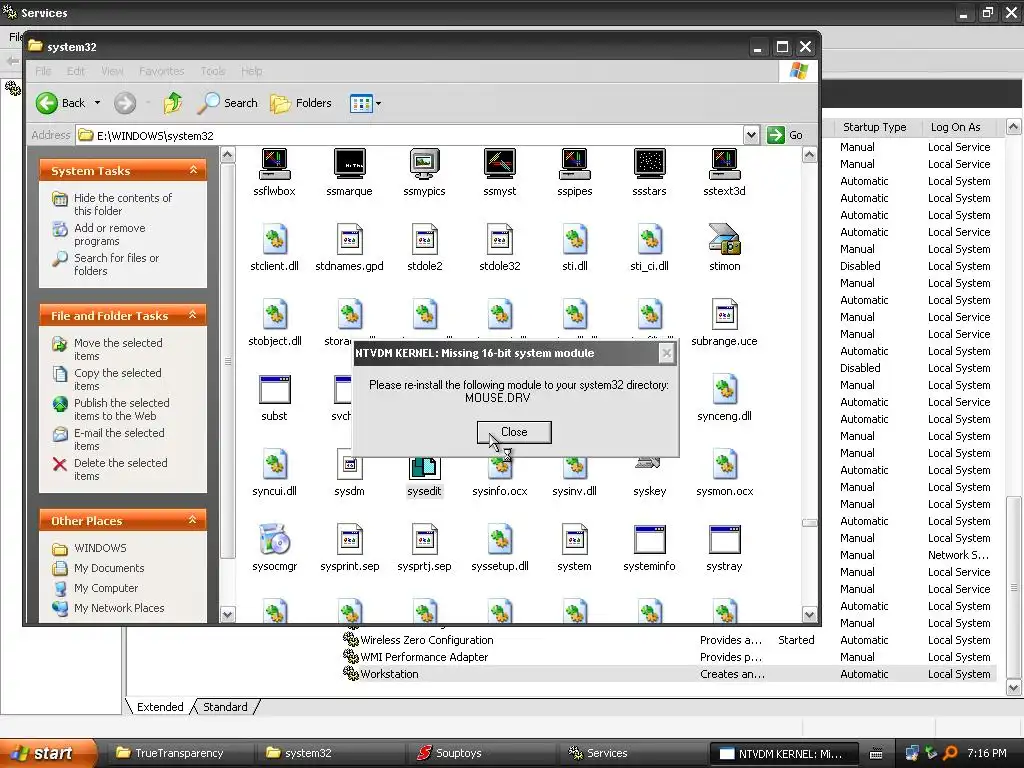
Task: Select the systray file icon
Action: tap(724, 540)
